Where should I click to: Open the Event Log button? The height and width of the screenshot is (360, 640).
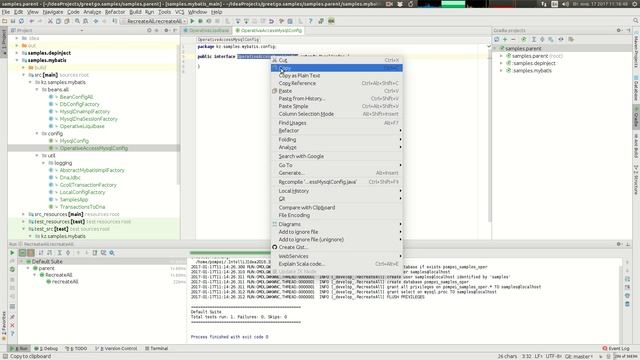[616, 349]
